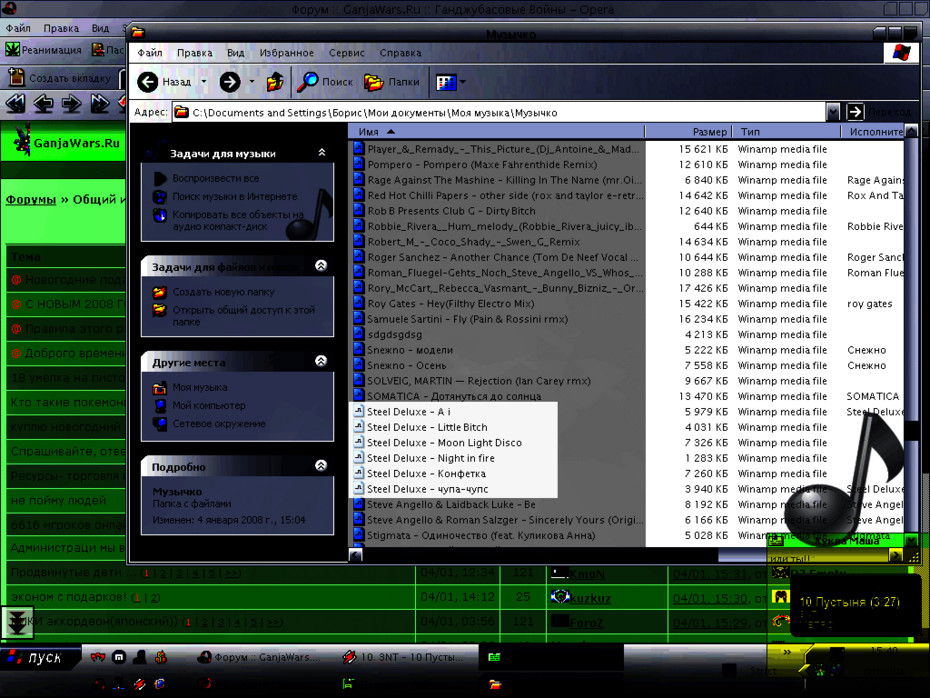Select file Steel Deluxe - Moon Light Disco
This screenshot has height=698, width=930.
pyautogui.click(x=444, y=442)
